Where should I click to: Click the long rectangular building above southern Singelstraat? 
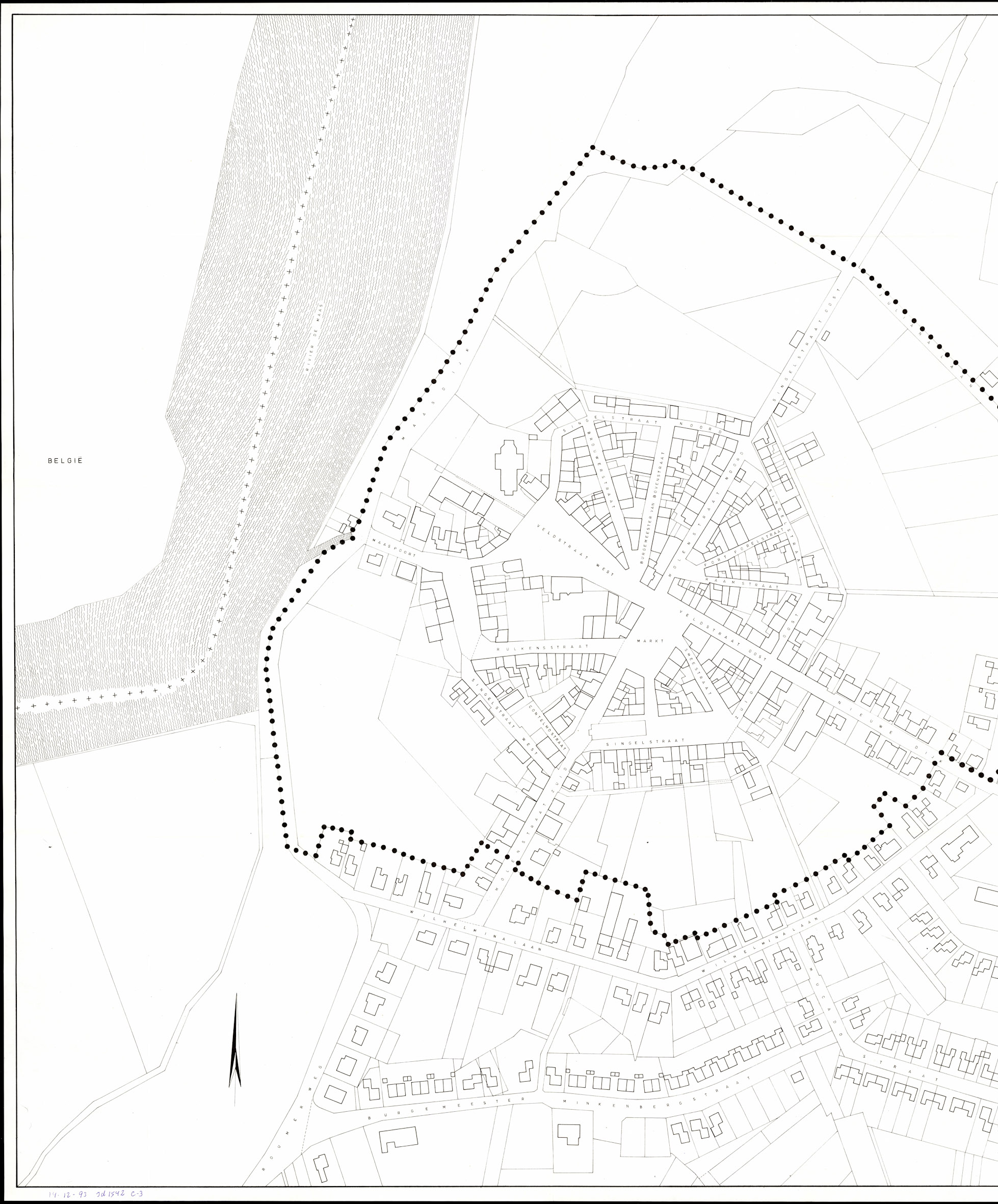[617, 730]
